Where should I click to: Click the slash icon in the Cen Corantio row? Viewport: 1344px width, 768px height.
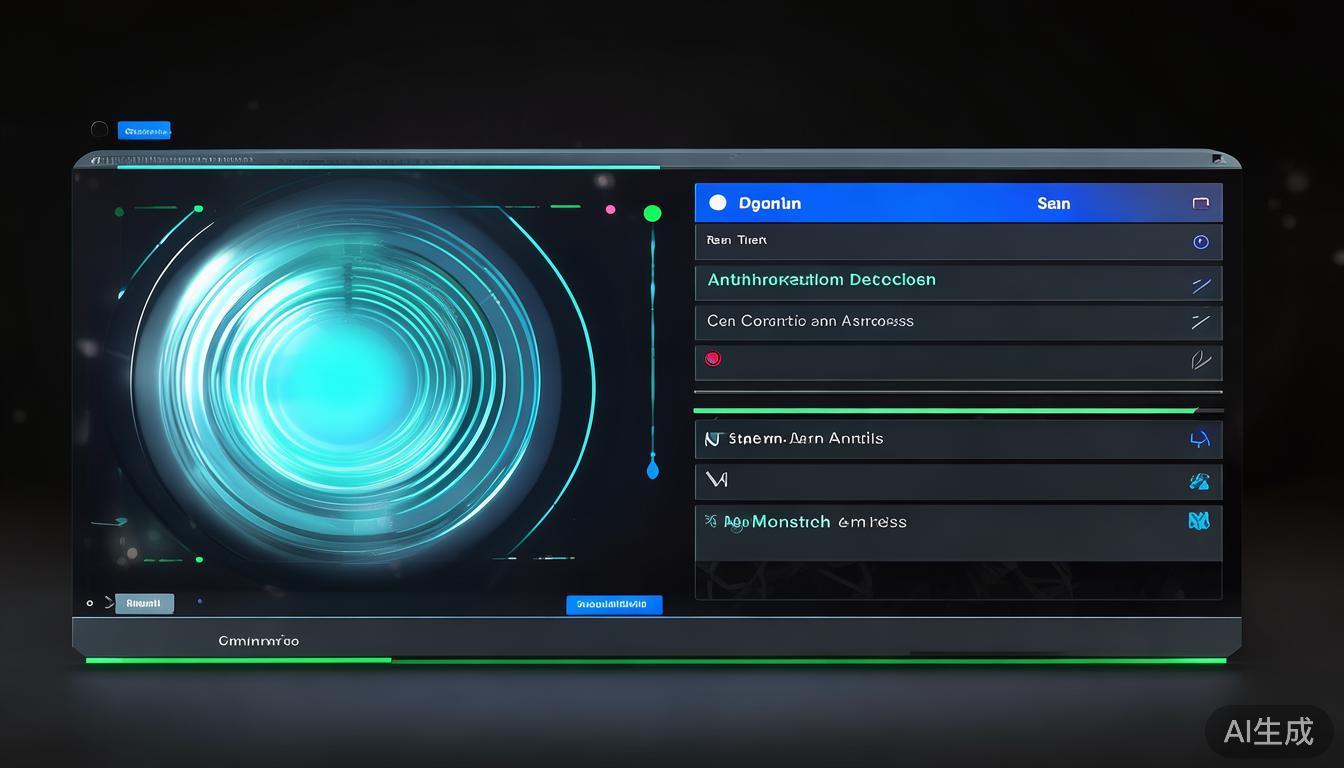[1200, 322]
